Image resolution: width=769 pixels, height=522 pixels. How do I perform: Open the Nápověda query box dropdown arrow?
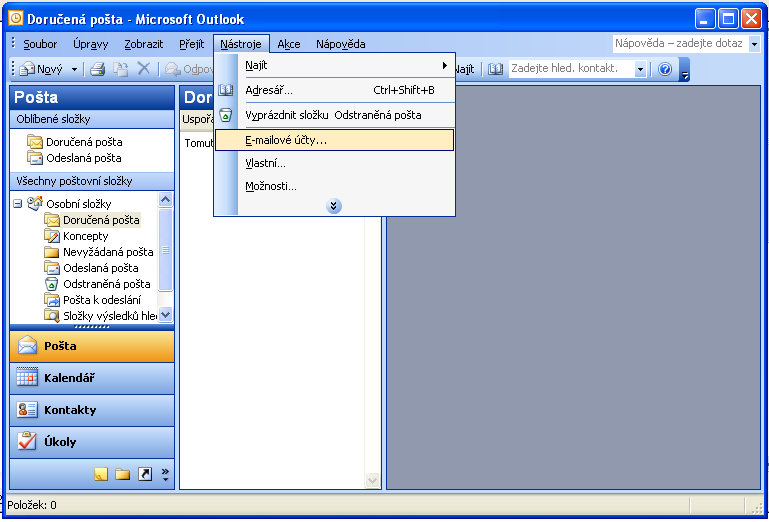(x=754, y=44)
